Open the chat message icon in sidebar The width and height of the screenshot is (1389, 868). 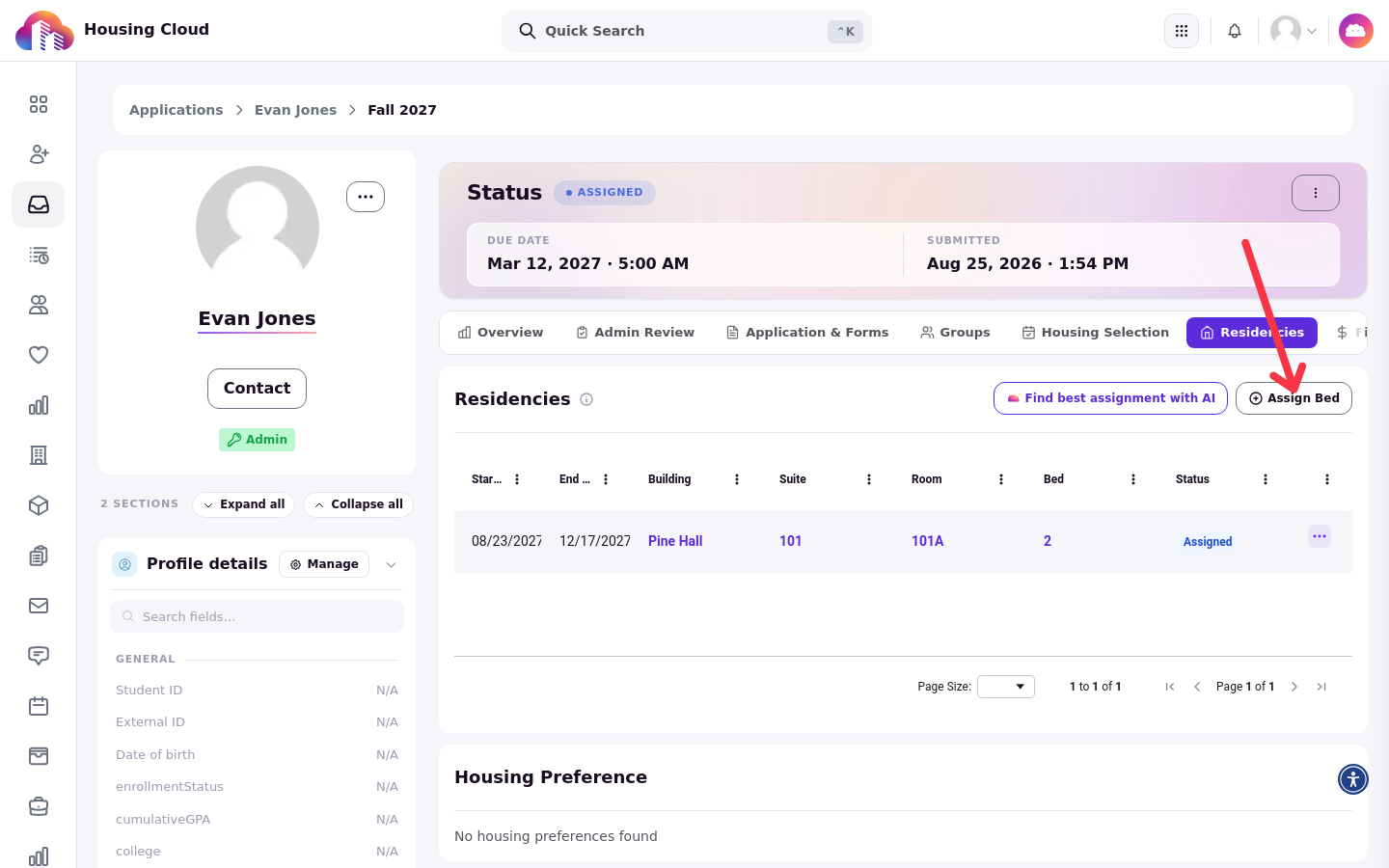click(39, 656)
